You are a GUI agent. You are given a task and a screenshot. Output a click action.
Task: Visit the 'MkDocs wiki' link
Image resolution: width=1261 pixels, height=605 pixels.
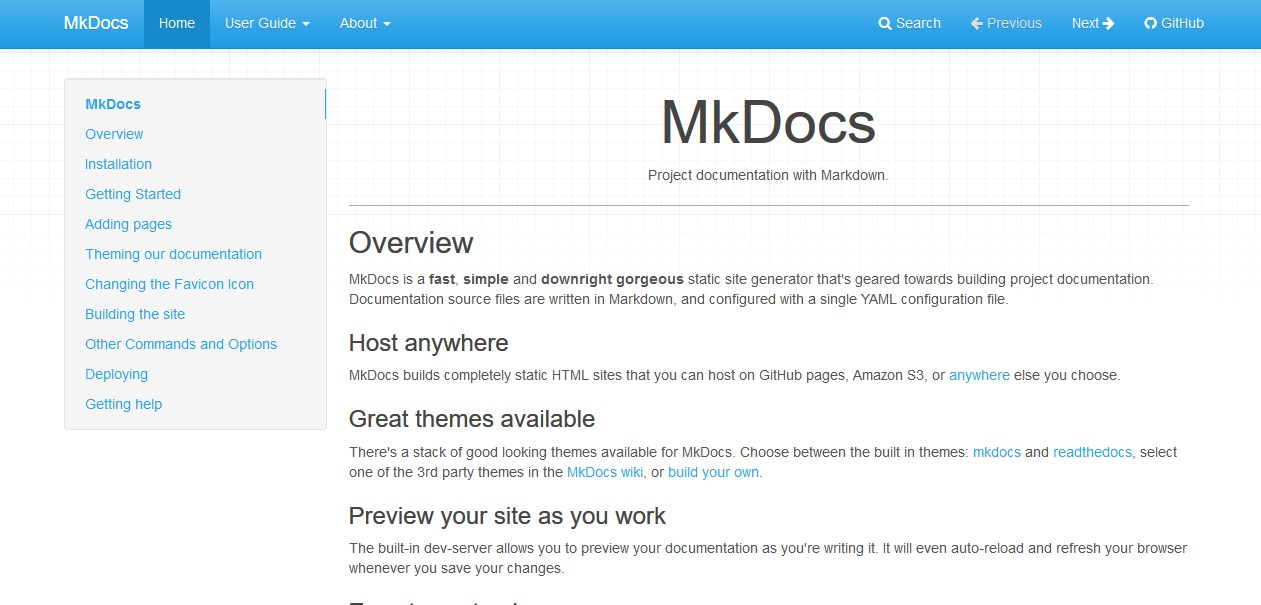pos(605,472)
